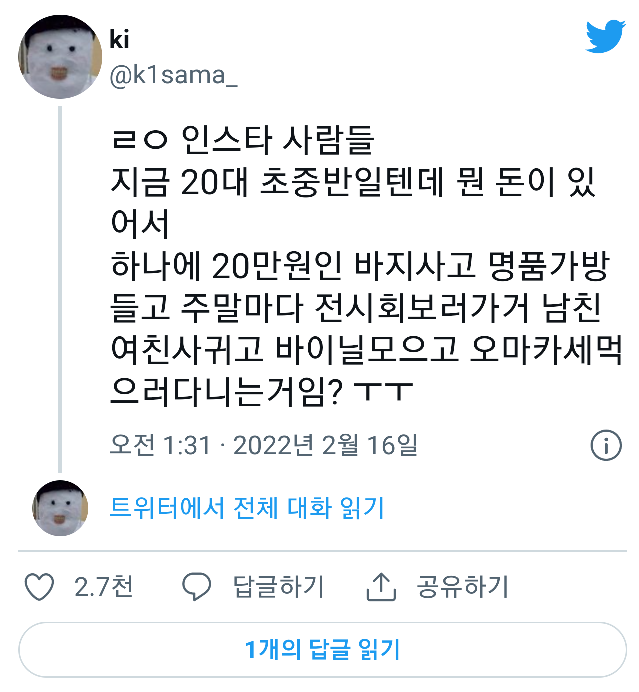
Task: Open '트위터에서 전체 대화 읽기' link
Action: pos(247,508)
